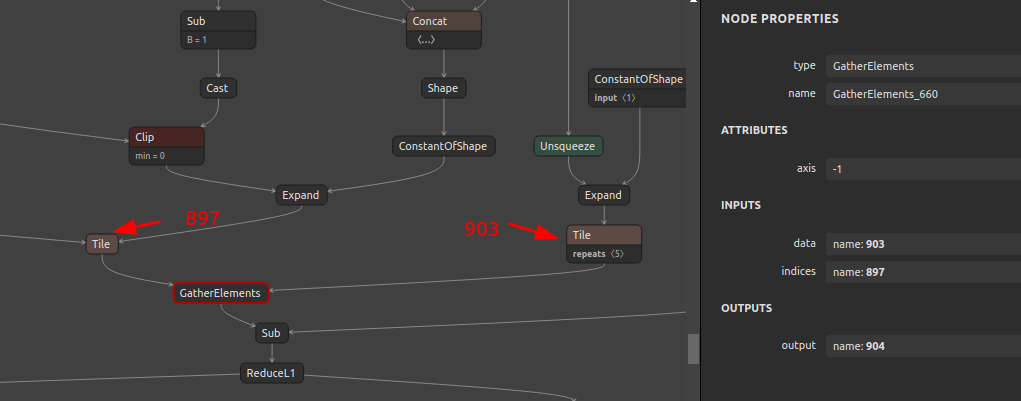Screen dimensions: 1021x401
Task: Select the Concat node header
Action: pos(444,21)
